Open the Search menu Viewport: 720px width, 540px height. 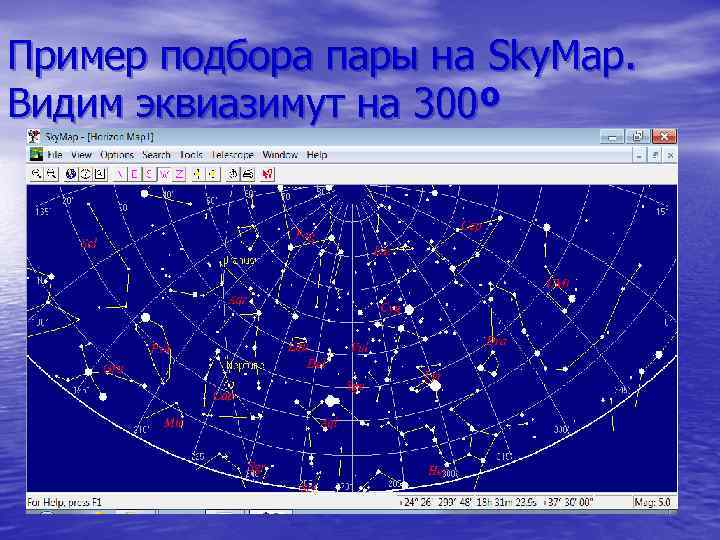(x=156, y=155)
